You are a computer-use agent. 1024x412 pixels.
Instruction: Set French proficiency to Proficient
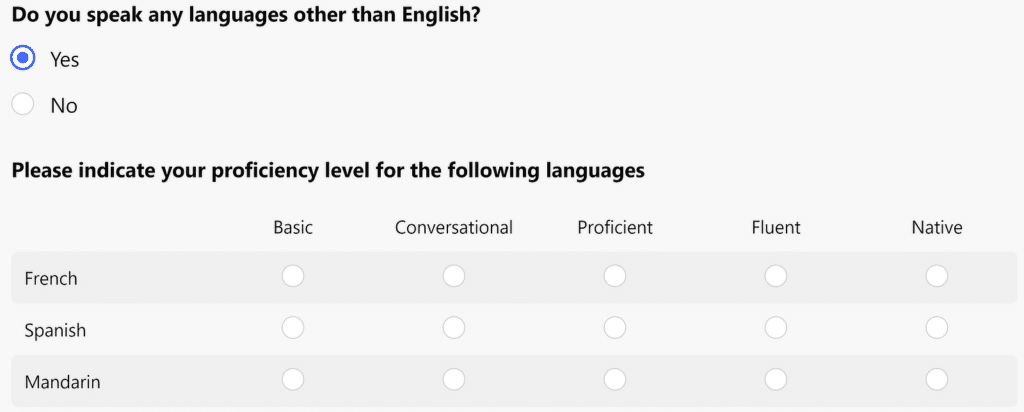pos(615,276)
